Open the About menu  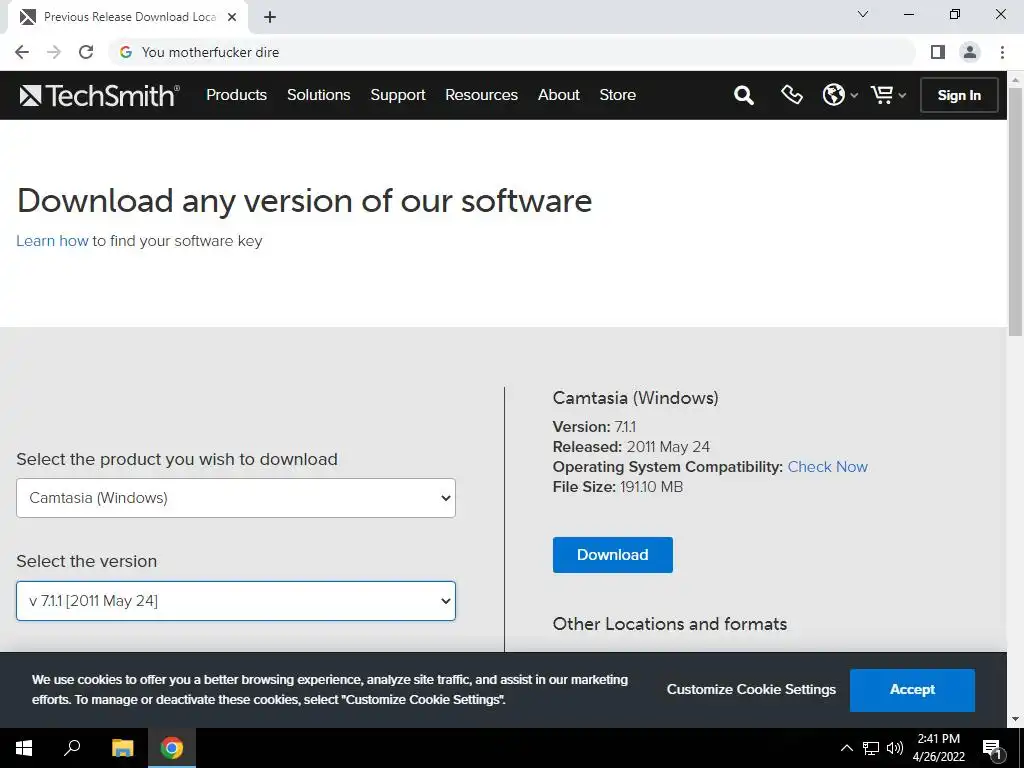558,95
